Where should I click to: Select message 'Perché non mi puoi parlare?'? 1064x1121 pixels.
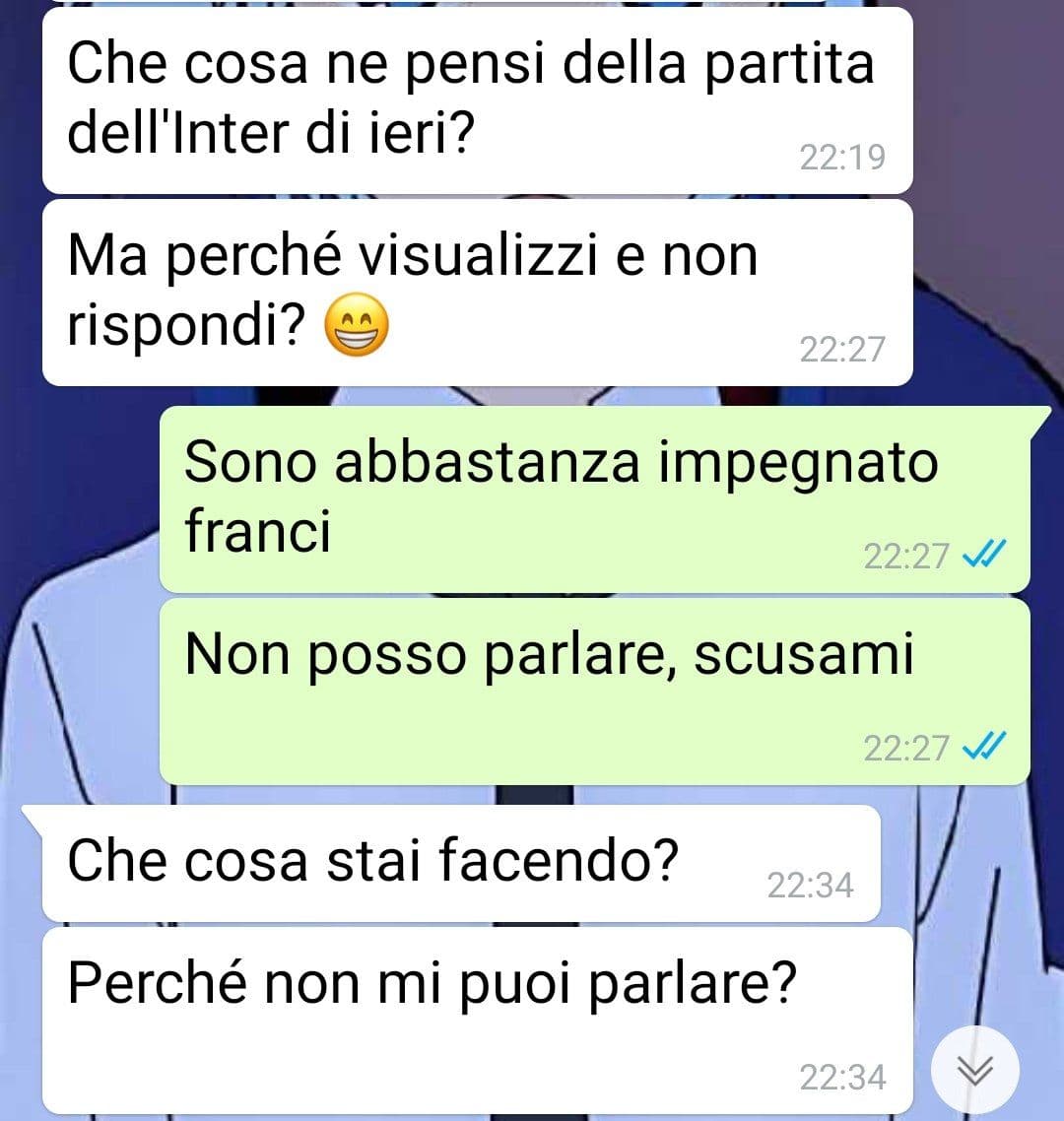[x=478, y=1021]
